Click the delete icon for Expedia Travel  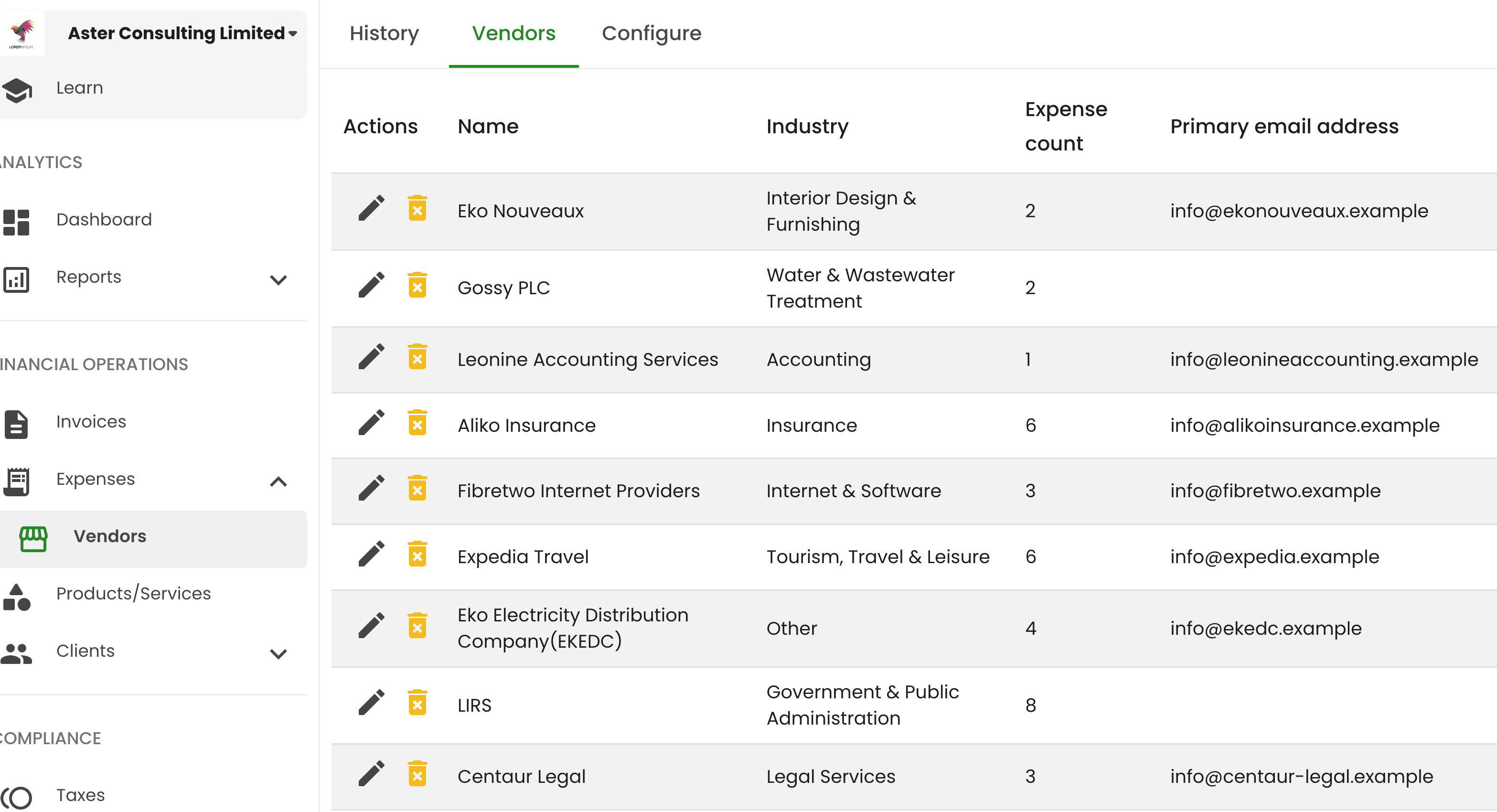(417, 556)
